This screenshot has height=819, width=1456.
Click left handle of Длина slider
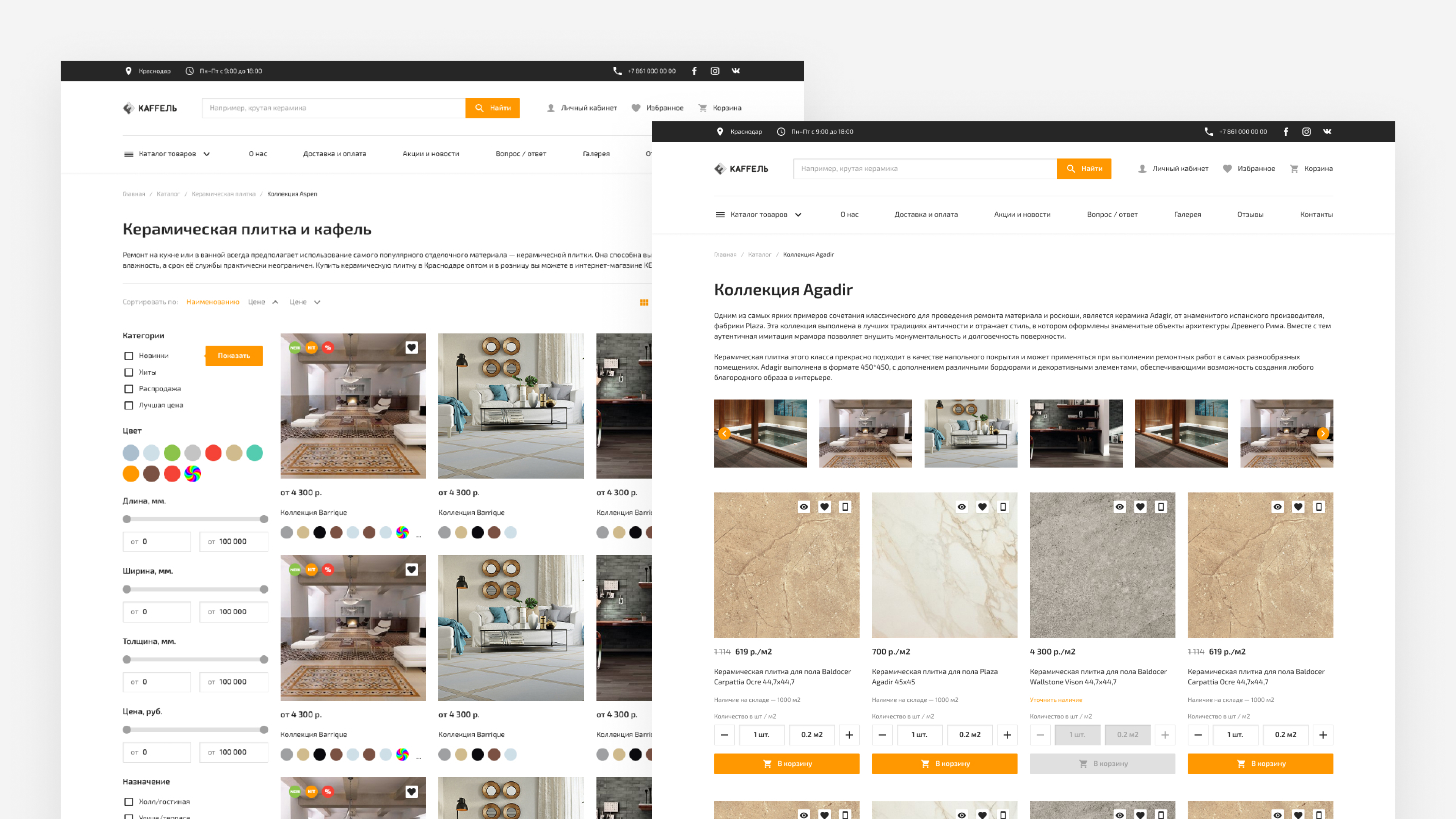[127, 519]
